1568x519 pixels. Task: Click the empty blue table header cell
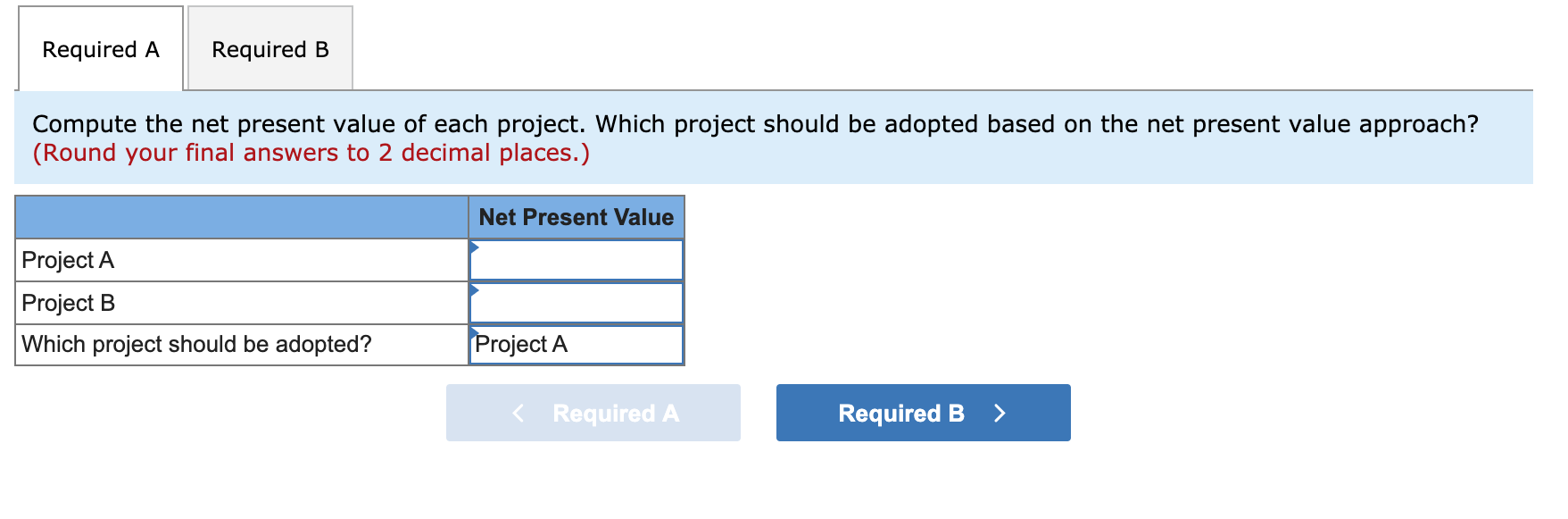(241, 217)
